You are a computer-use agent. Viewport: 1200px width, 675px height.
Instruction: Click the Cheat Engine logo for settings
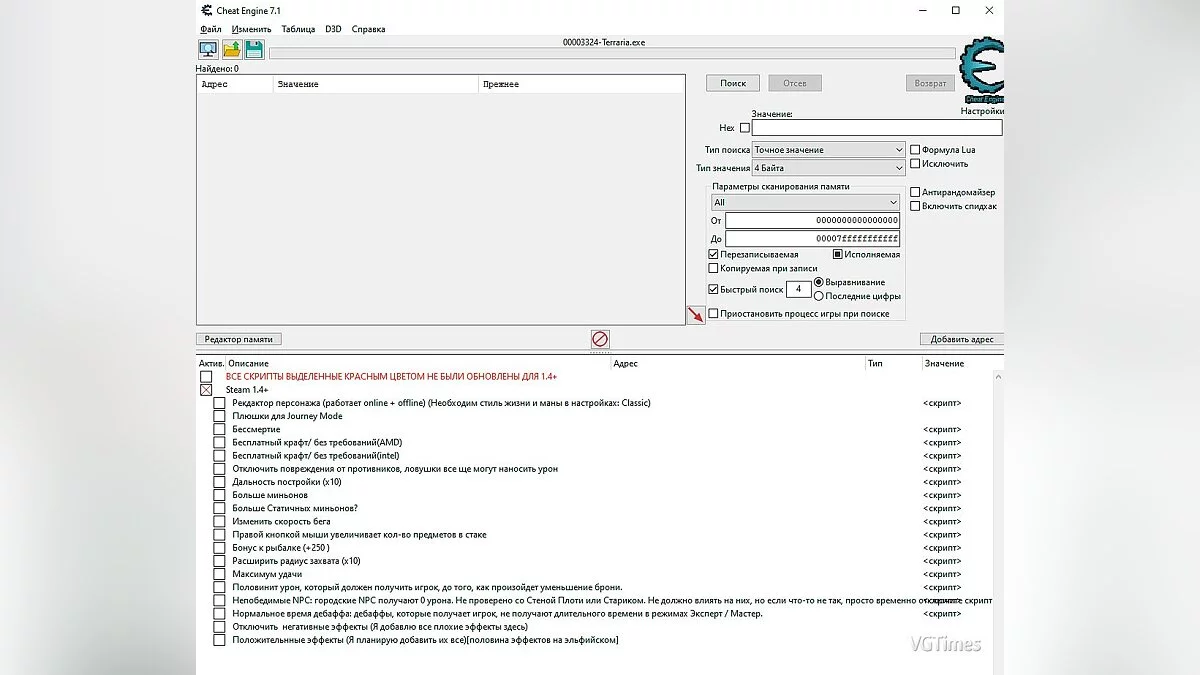pos(981,70)
